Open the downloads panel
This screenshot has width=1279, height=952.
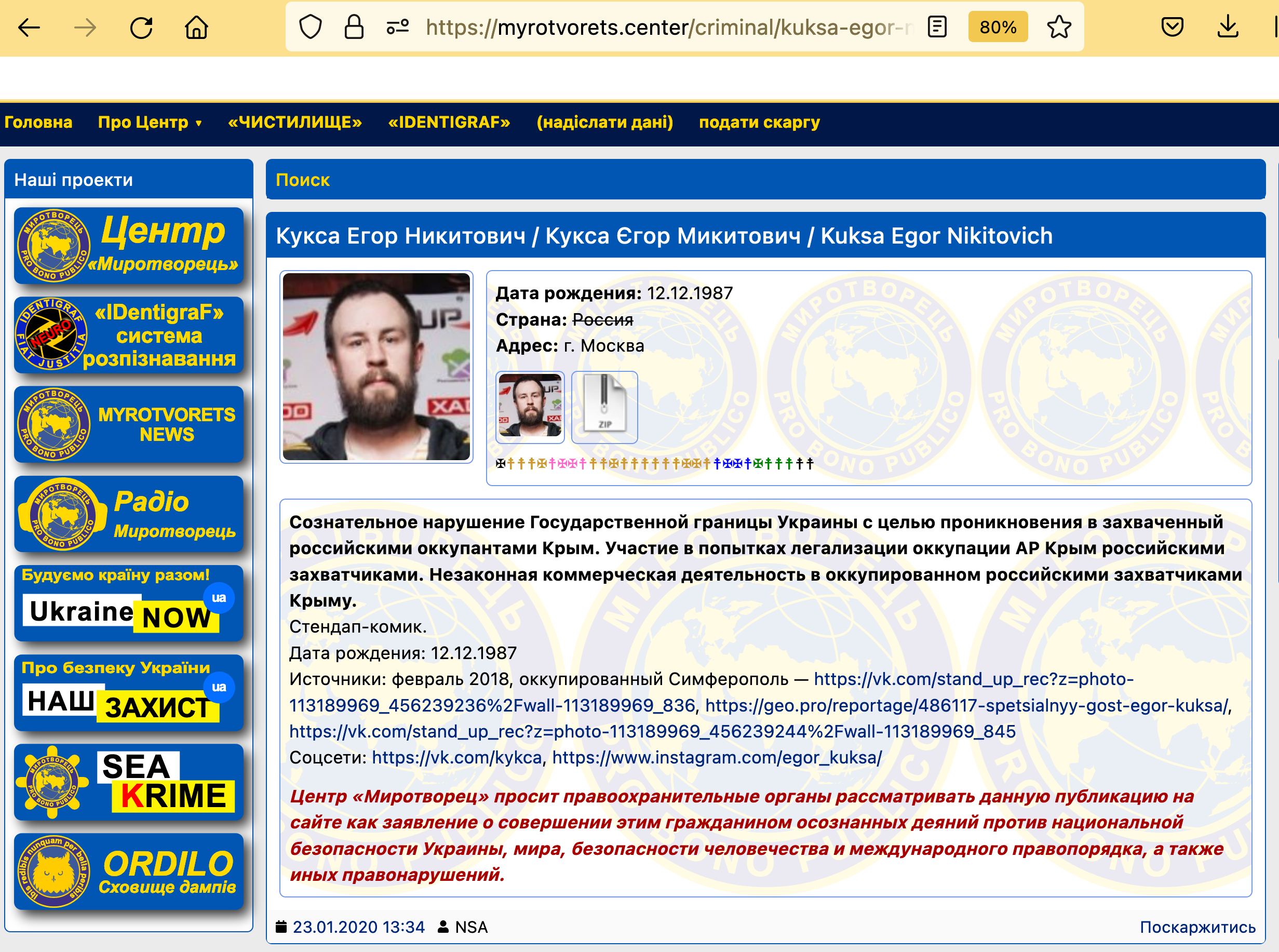pyautogui.click(x=1228, y=27)
